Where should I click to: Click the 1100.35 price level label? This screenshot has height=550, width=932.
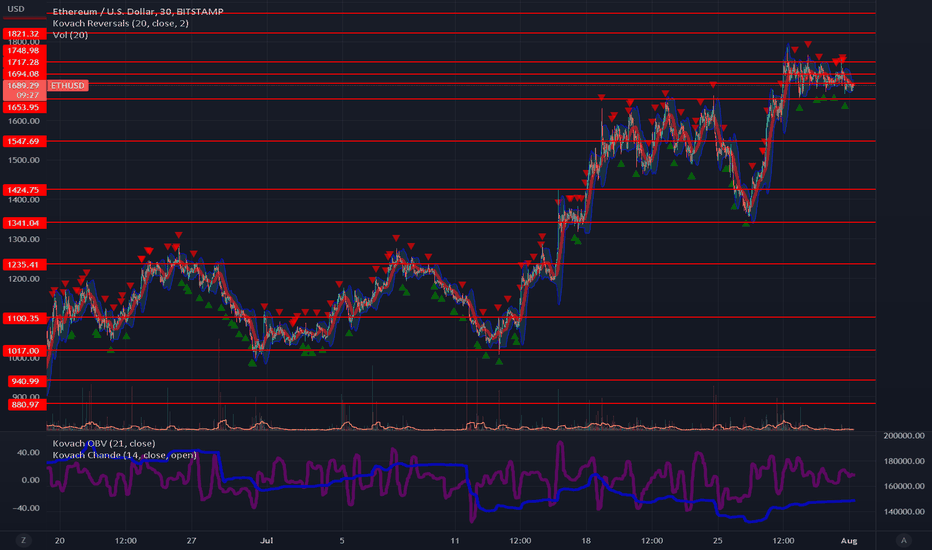tap(24, 318)
